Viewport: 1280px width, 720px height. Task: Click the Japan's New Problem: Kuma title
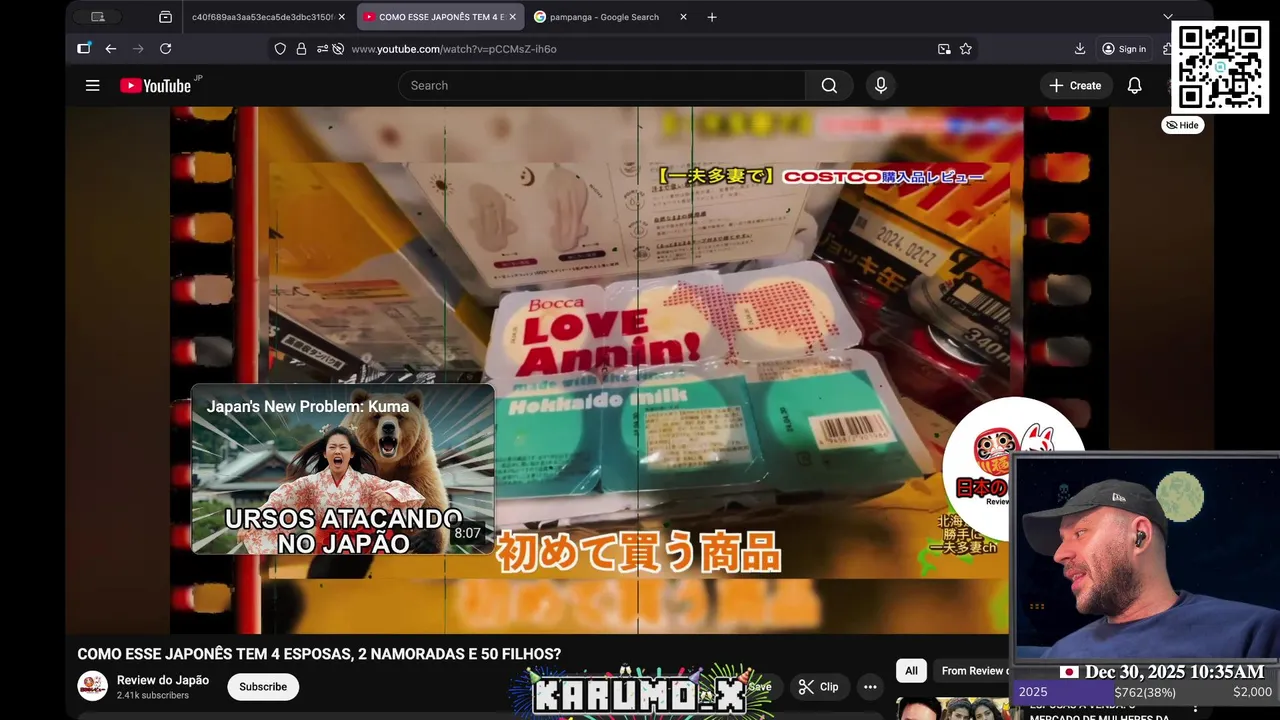tap(308, 407)
